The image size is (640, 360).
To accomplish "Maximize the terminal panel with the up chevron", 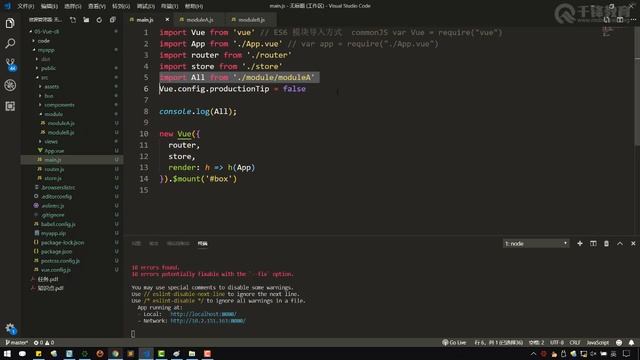I will tap(620, 244).
